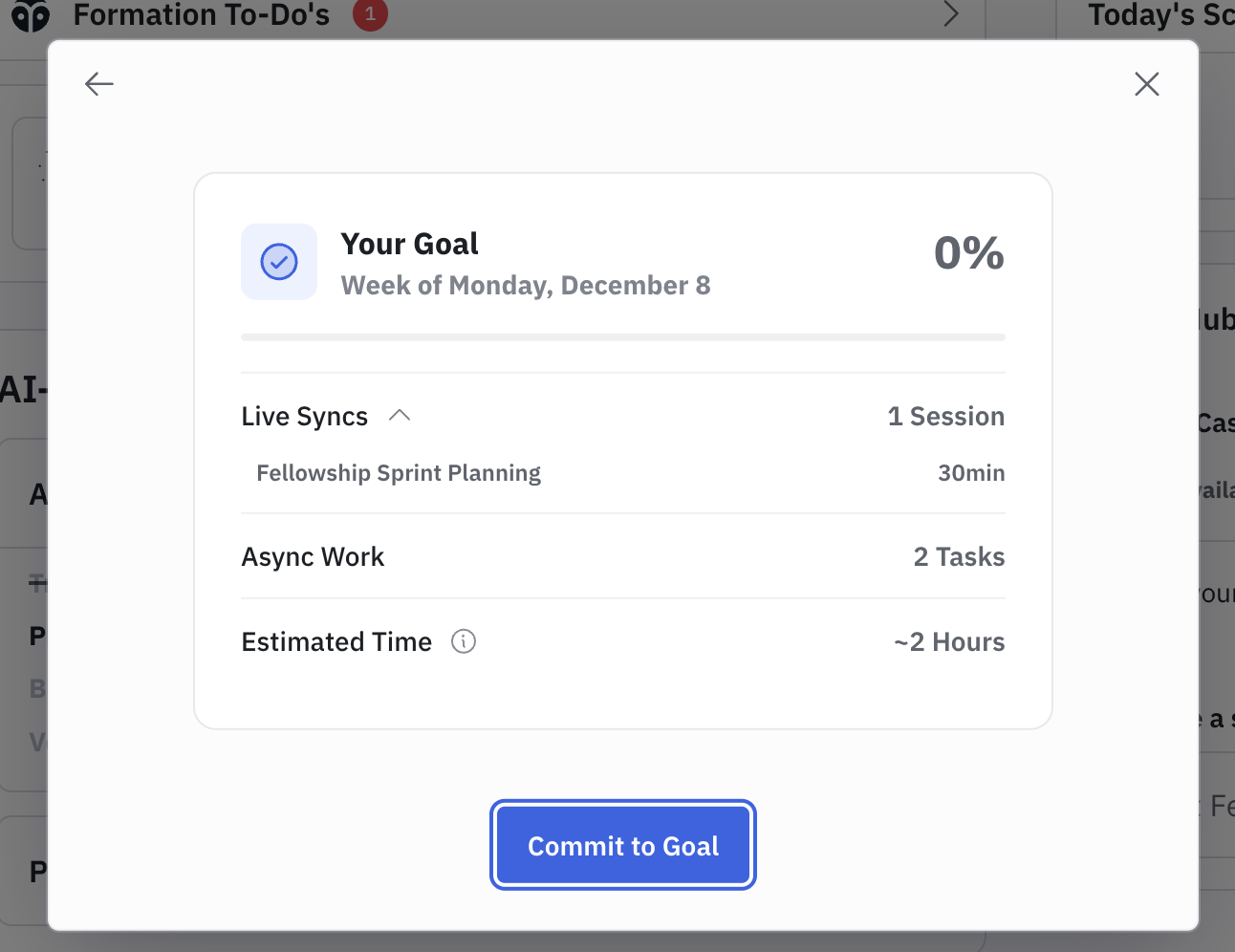Close the goal dialog with X
Image resolution: width=1235 pixels, height=952 pixels.
coord(1146,84)
